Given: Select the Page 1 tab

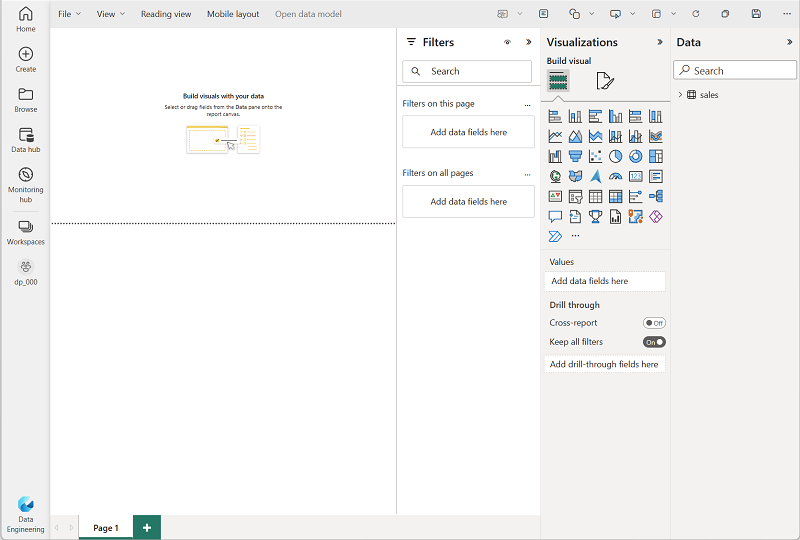Looking at the screenshot, I should 106,528.
